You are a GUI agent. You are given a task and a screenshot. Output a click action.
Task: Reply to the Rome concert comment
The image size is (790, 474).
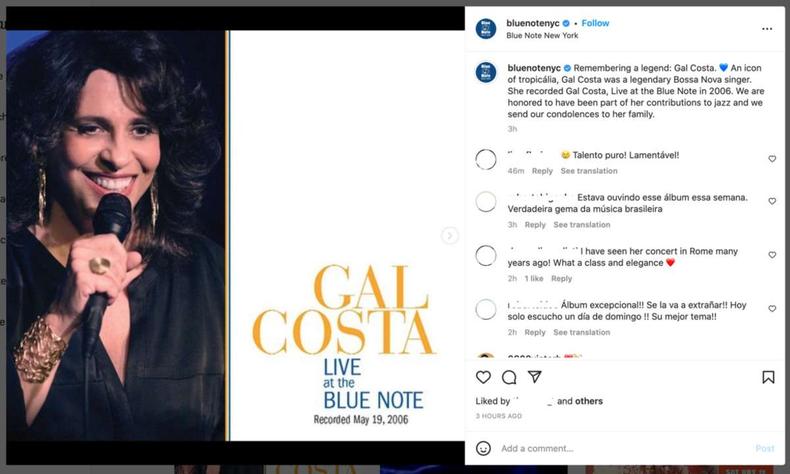click(x=561, y=279)
